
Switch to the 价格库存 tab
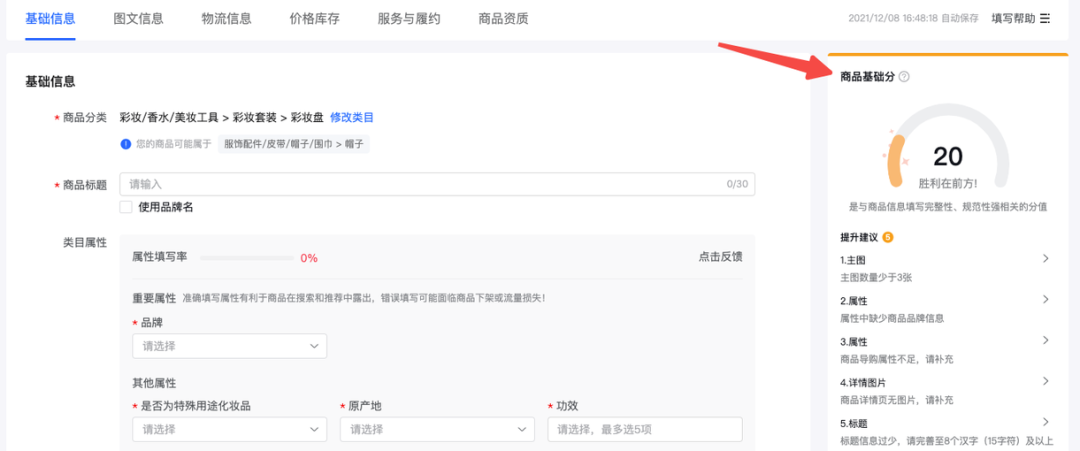(315, 19)
